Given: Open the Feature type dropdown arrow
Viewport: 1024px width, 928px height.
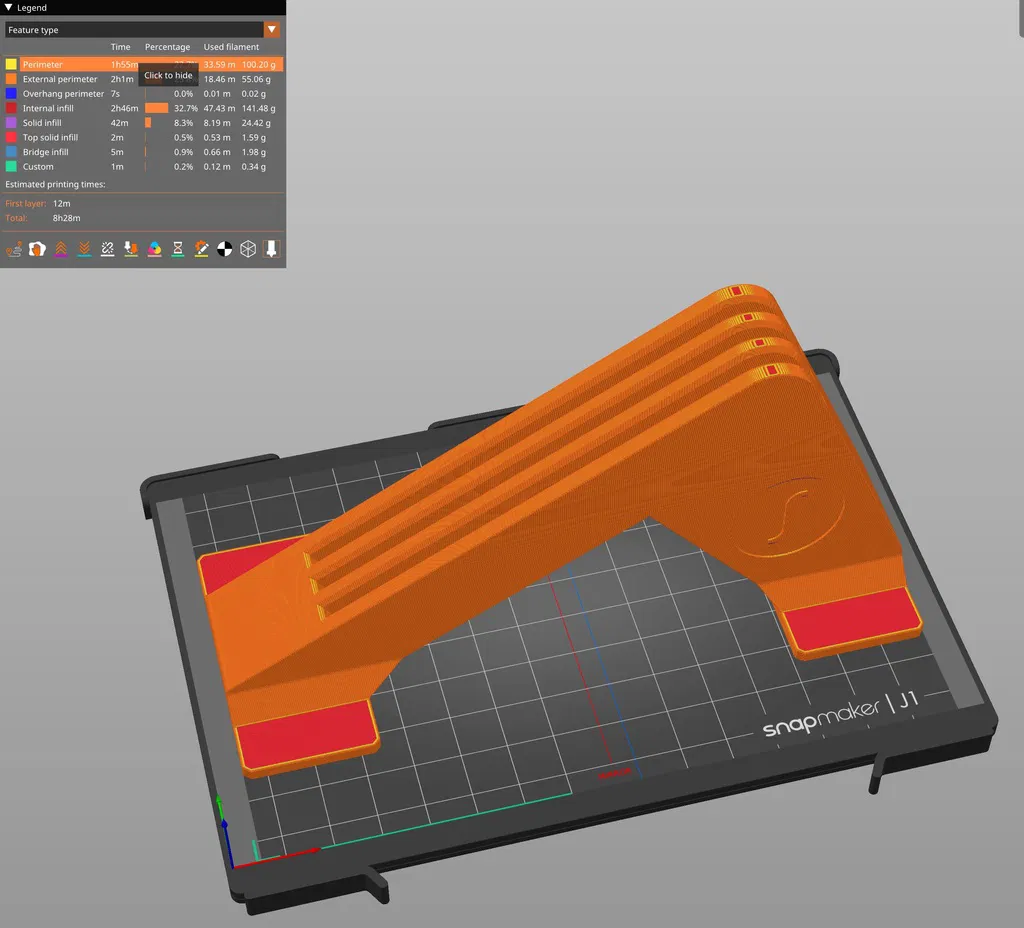Looking at the screenshot, I should (x=272, y=29).
